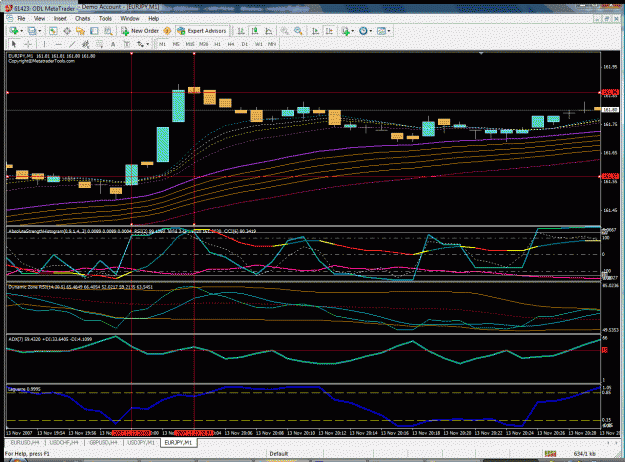Select the Arrows drawing tool
625x462 pixels.
tap(140, 44)
